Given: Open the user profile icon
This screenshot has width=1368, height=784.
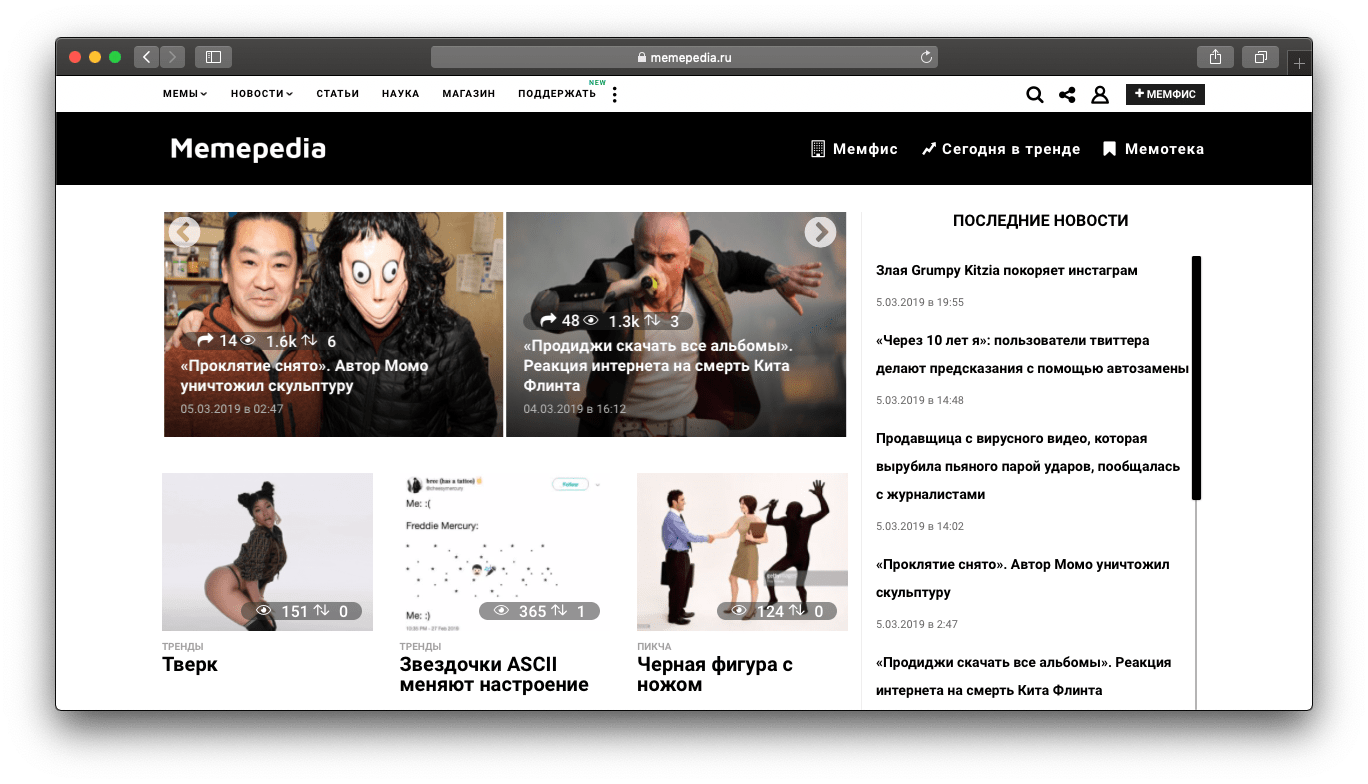Looking at the screenshot, I should point(1100,95).
